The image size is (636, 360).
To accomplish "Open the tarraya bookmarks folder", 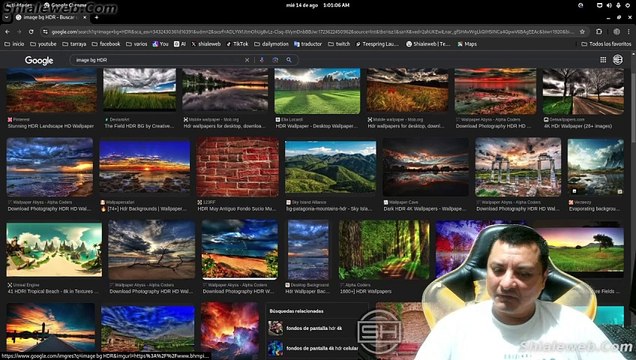I will pos(74,44).
